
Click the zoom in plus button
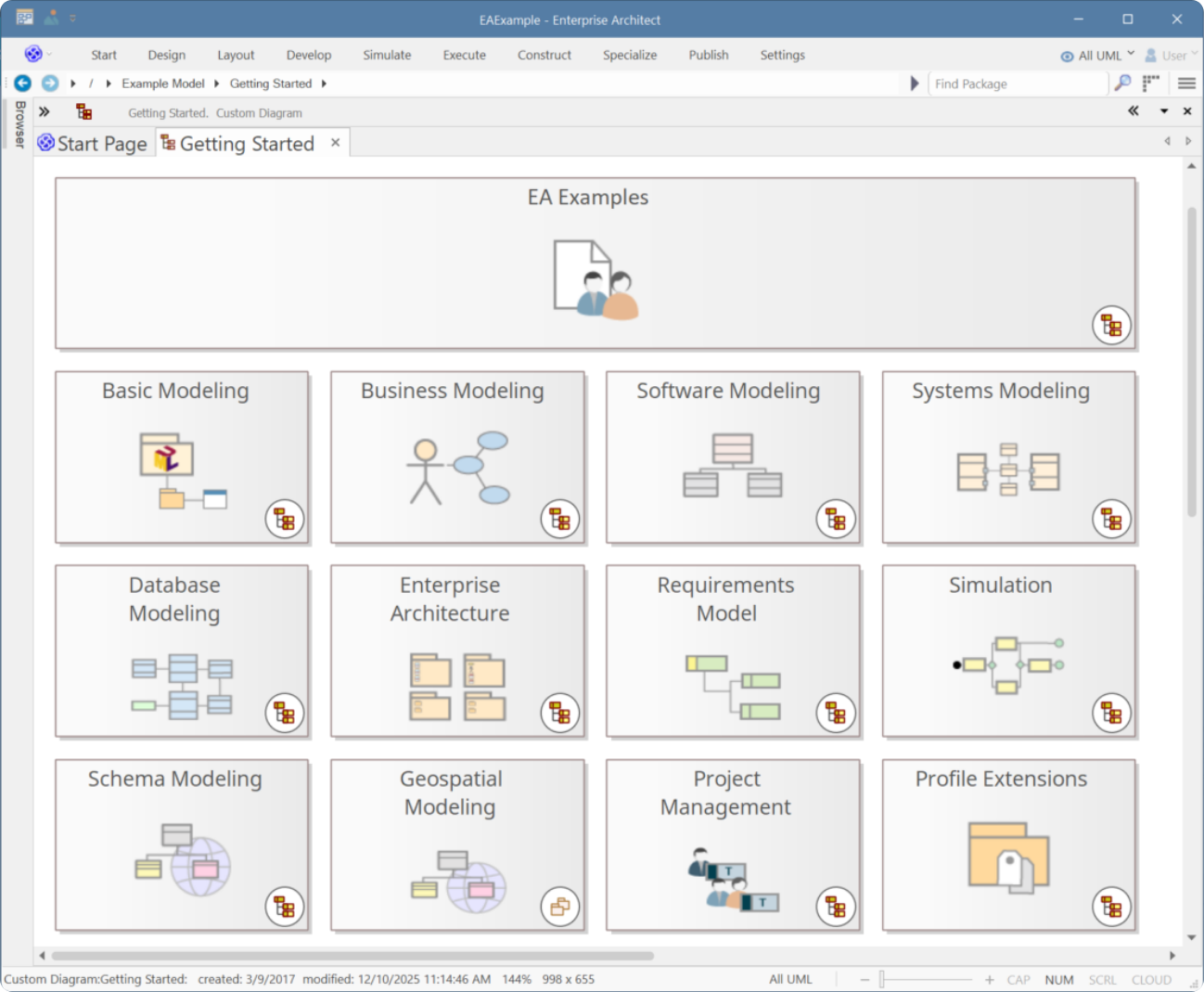point(990,980)
